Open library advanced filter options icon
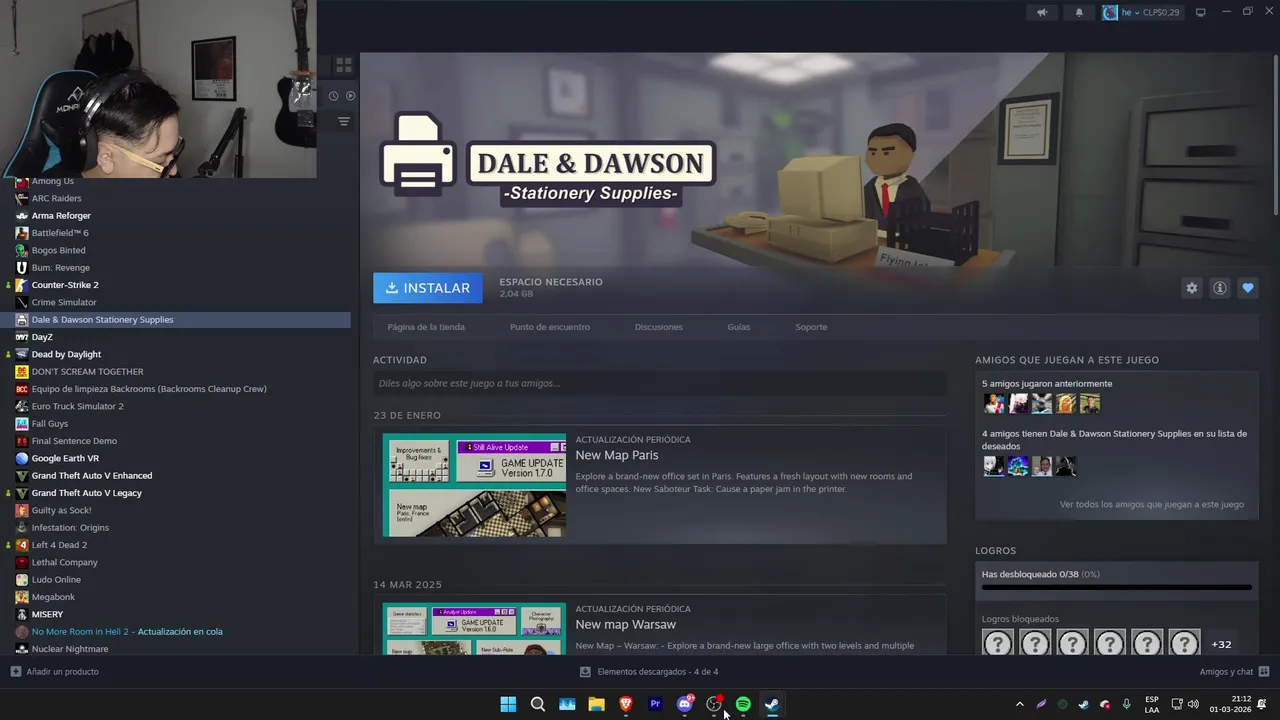Viewport: 1280px width, 720px height. tap(343, 121)
